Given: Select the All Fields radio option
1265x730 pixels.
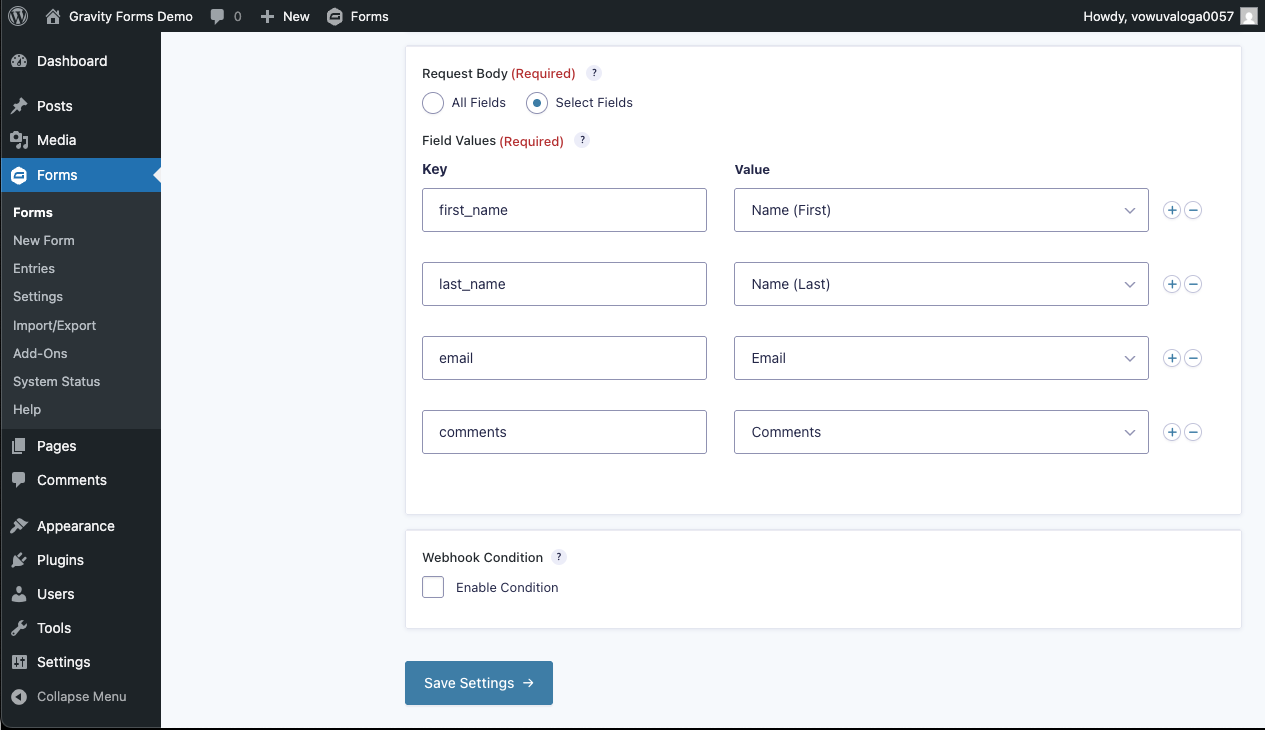Looking at the screenshot, I should point(433,103).
